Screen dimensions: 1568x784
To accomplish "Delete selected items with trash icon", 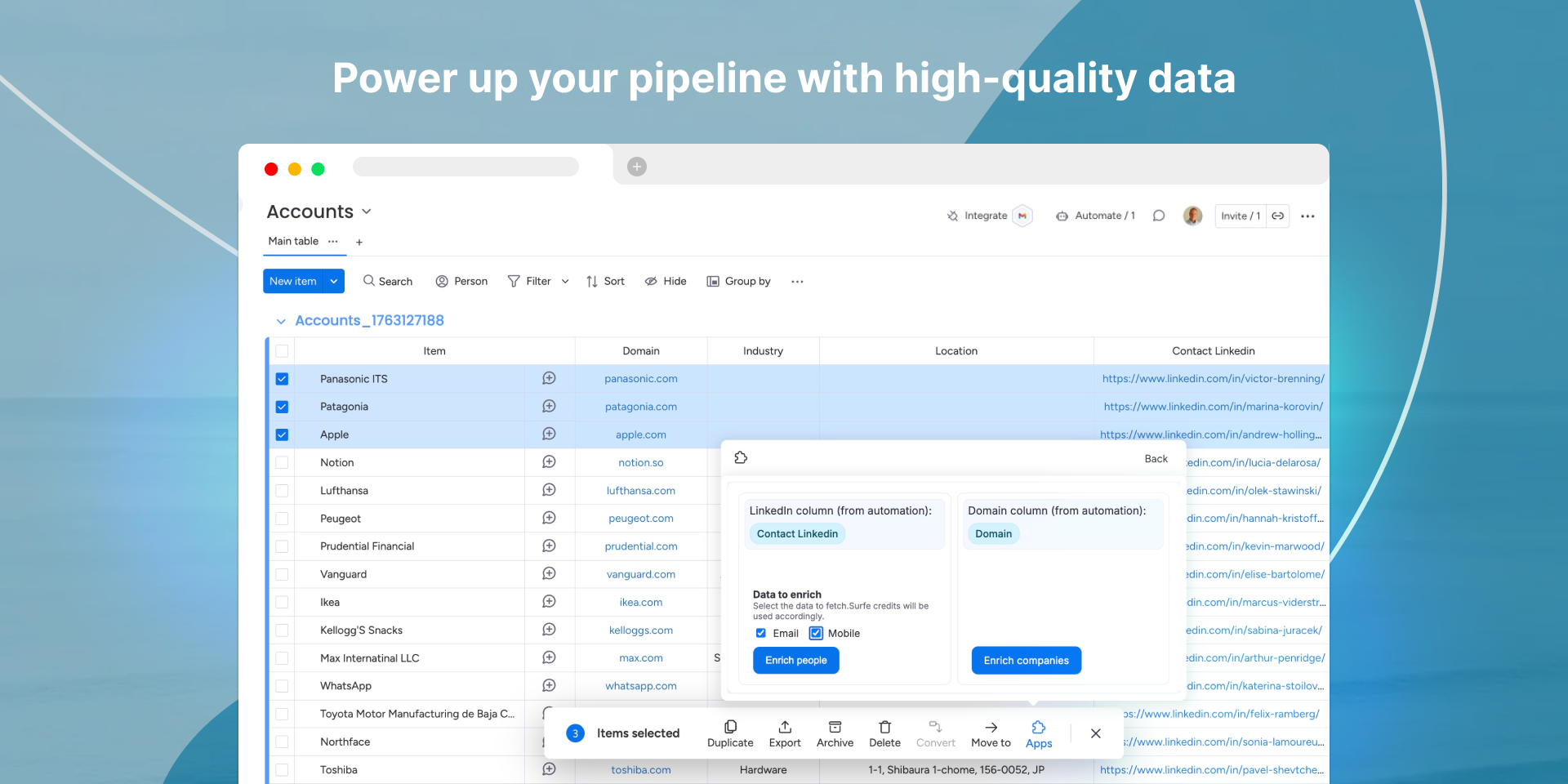I will [884, 727].
